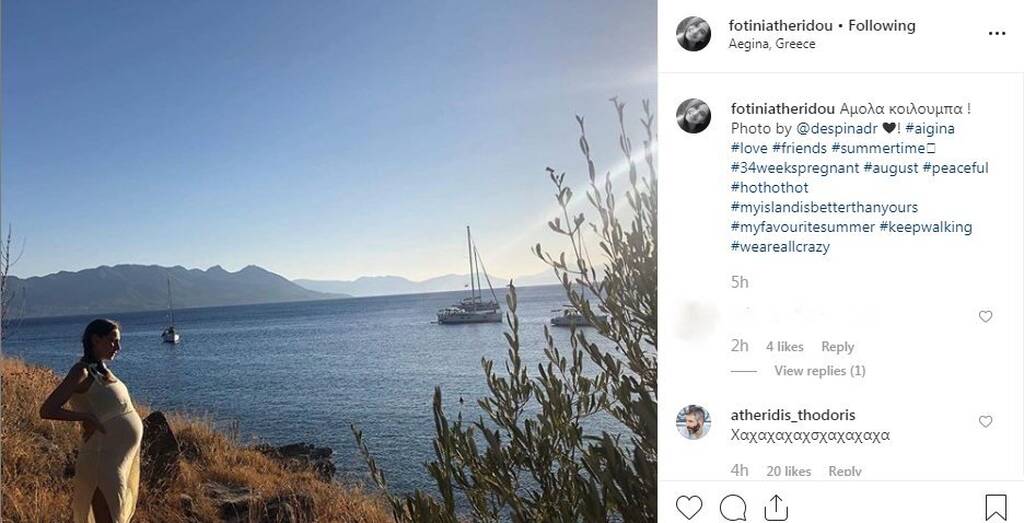Open the #34weekspregnant hashtag
Image resolution: width=1024 pixels, height=523 pixels.
(795, 168)
